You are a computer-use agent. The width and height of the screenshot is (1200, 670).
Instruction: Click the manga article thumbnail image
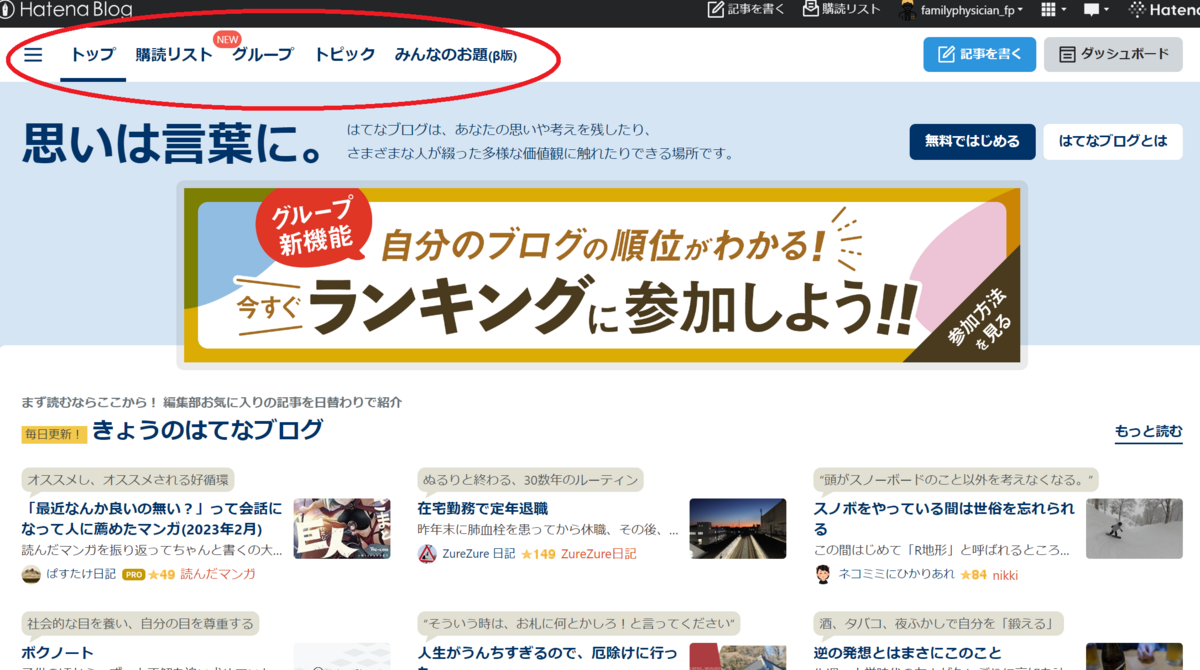(x=342, y=528)
